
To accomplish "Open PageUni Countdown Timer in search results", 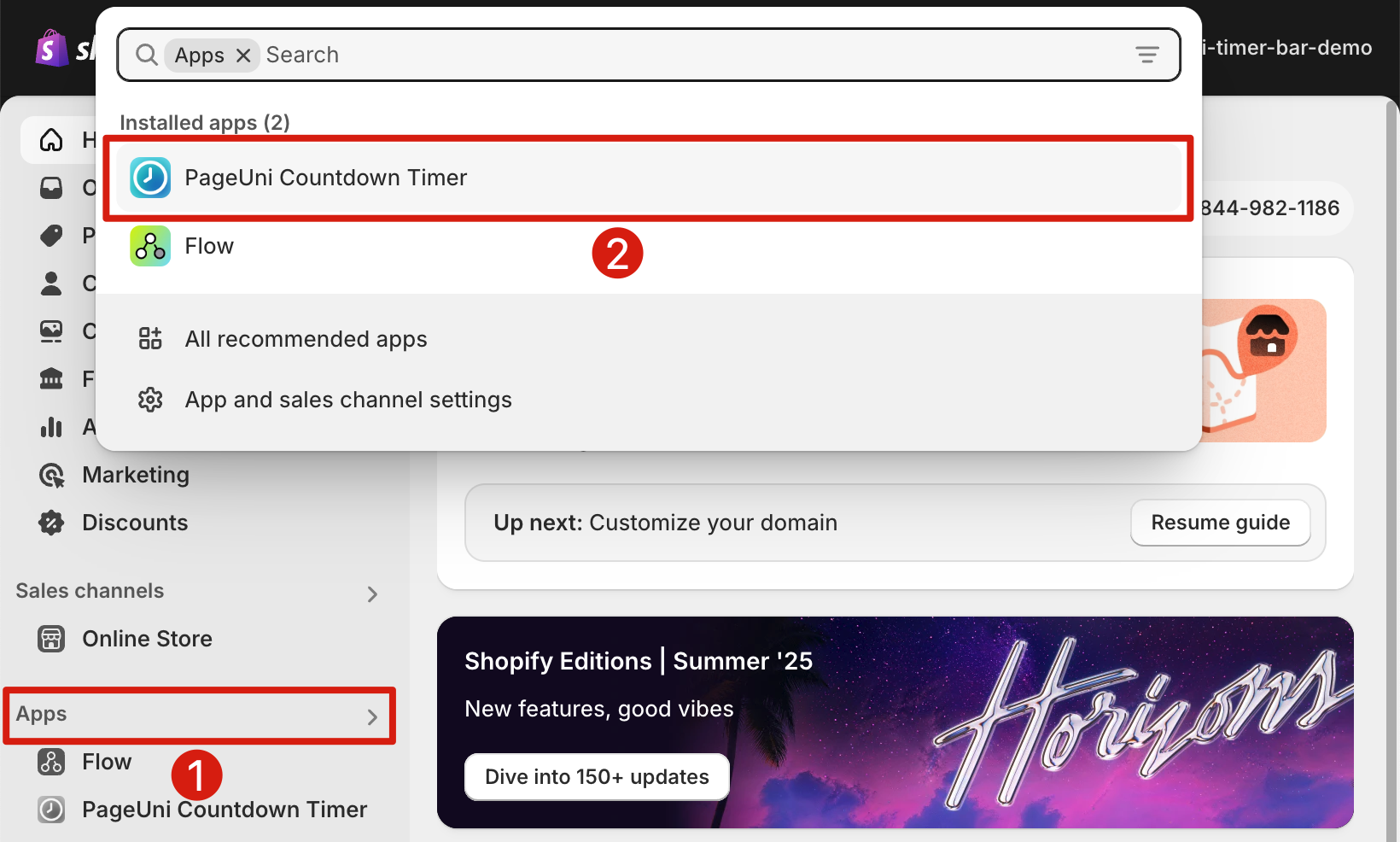I will pyautogui.click(x=649, y=178).
